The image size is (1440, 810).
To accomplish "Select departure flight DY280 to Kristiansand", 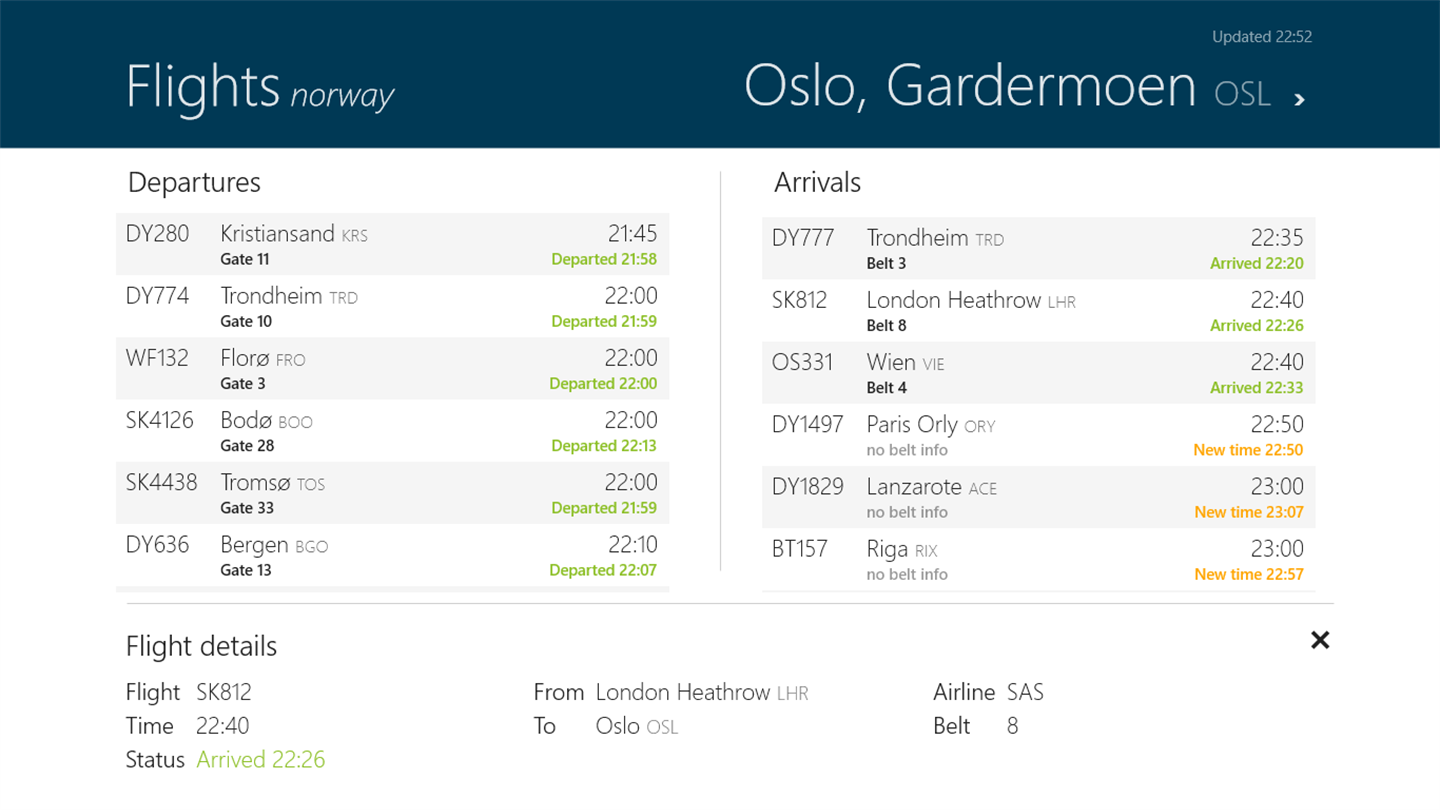I will pyautogui.click(x=392, y=244).
